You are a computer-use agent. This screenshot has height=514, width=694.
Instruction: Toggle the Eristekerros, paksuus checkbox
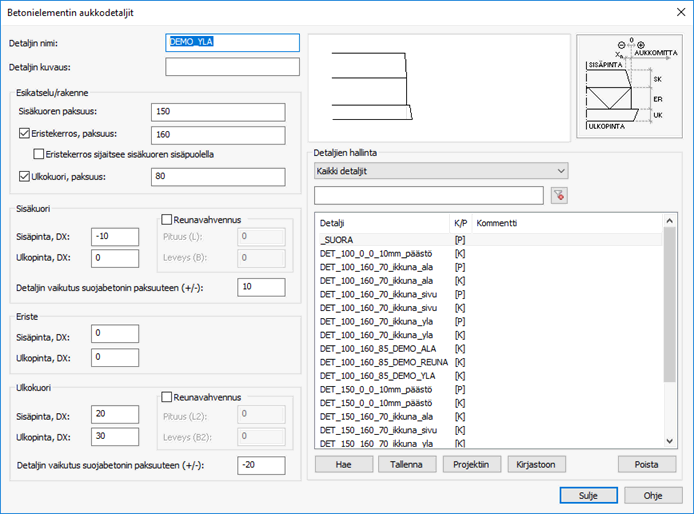tap(26, 133)
